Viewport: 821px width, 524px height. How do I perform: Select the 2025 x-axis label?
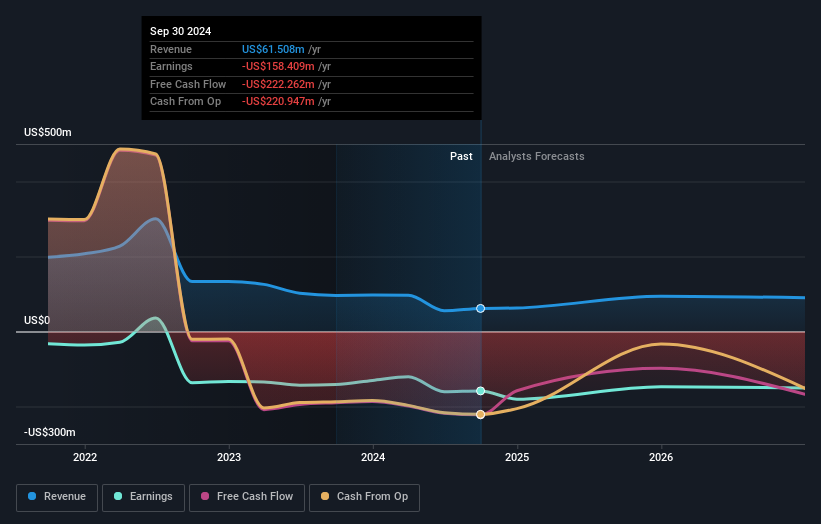(x=517, y=457)
